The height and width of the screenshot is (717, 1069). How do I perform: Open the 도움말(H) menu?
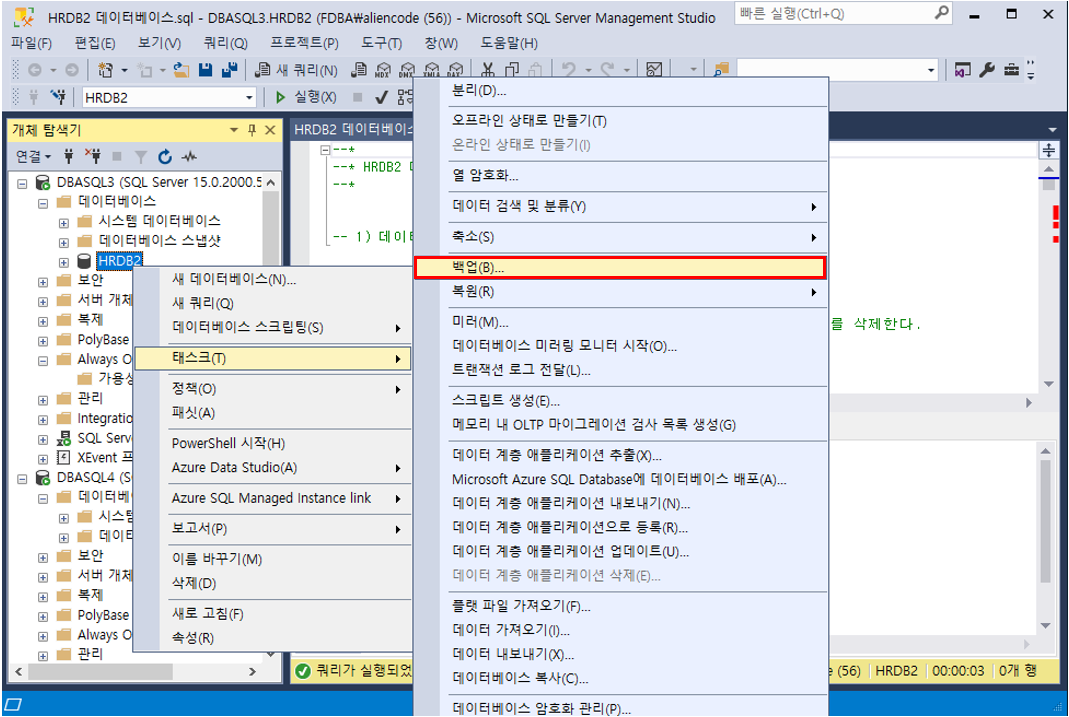(509, 43)
